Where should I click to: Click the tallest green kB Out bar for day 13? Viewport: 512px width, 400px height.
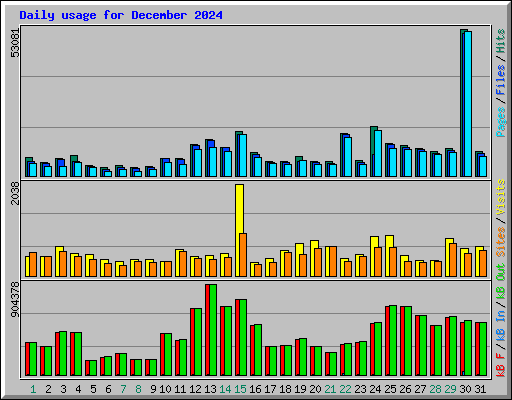[213, 330]
